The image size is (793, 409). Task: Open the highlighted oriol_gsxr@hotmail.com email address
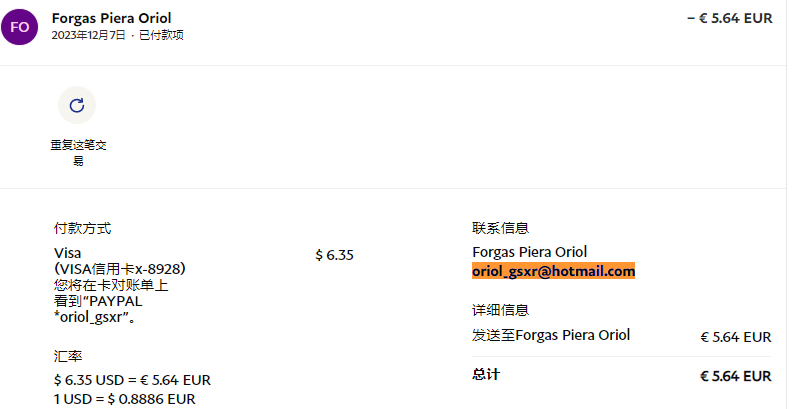pyautogui.click(x=553, y=271)
